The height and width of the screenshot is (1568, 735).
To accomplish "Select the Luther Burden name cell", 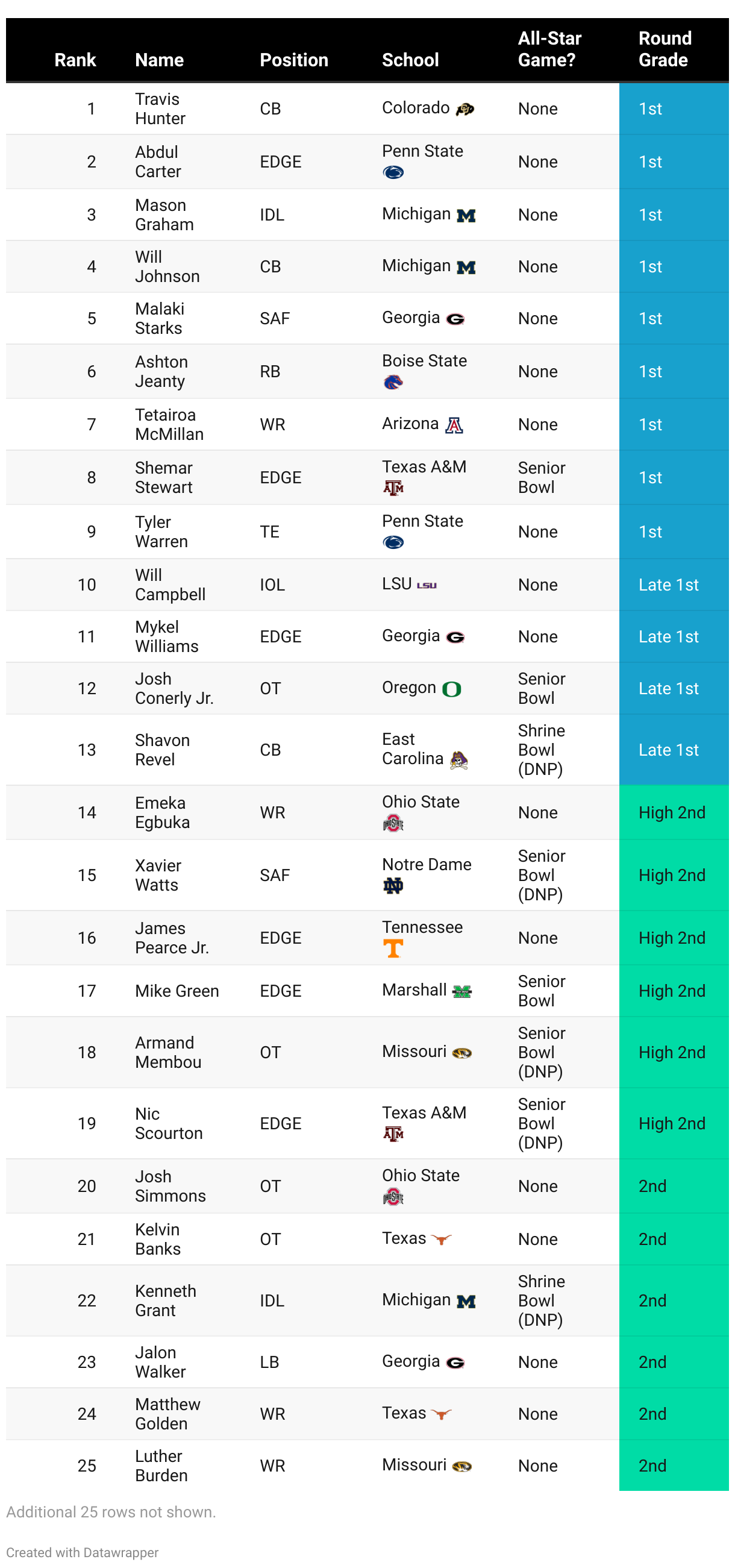I will click(x=161, y=1466).
